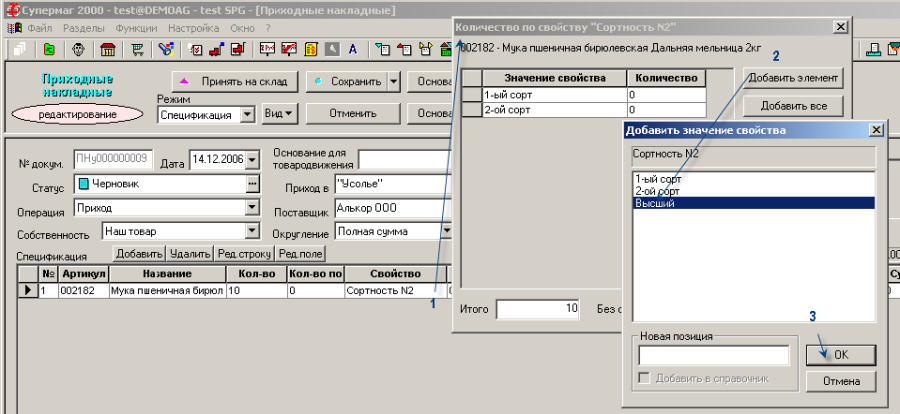Expand the Округление Полная сумма dropdown

(447, 231)
